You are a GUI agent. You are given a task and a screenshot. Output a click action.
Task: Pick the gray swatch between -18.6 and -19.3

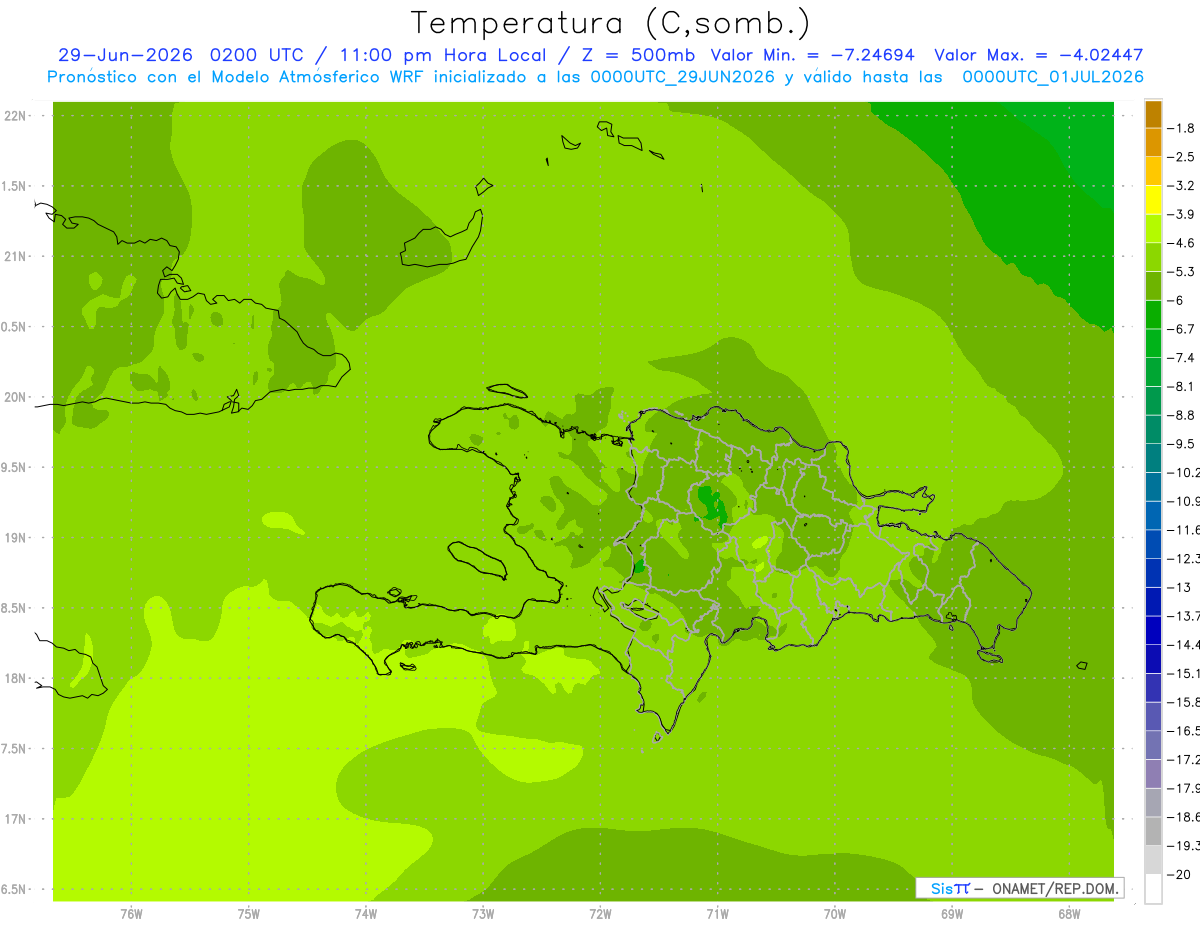coord(1153,831)
